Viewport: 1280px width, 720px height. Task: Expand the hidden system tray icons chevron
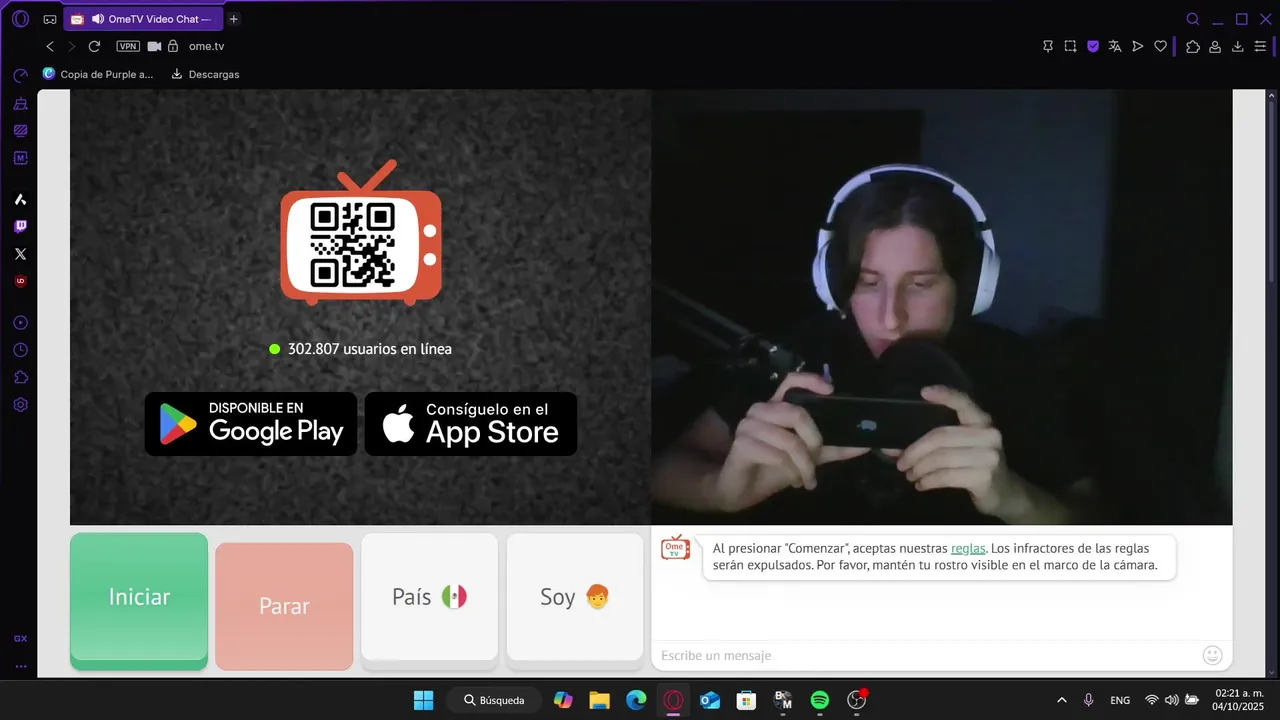1062,700
